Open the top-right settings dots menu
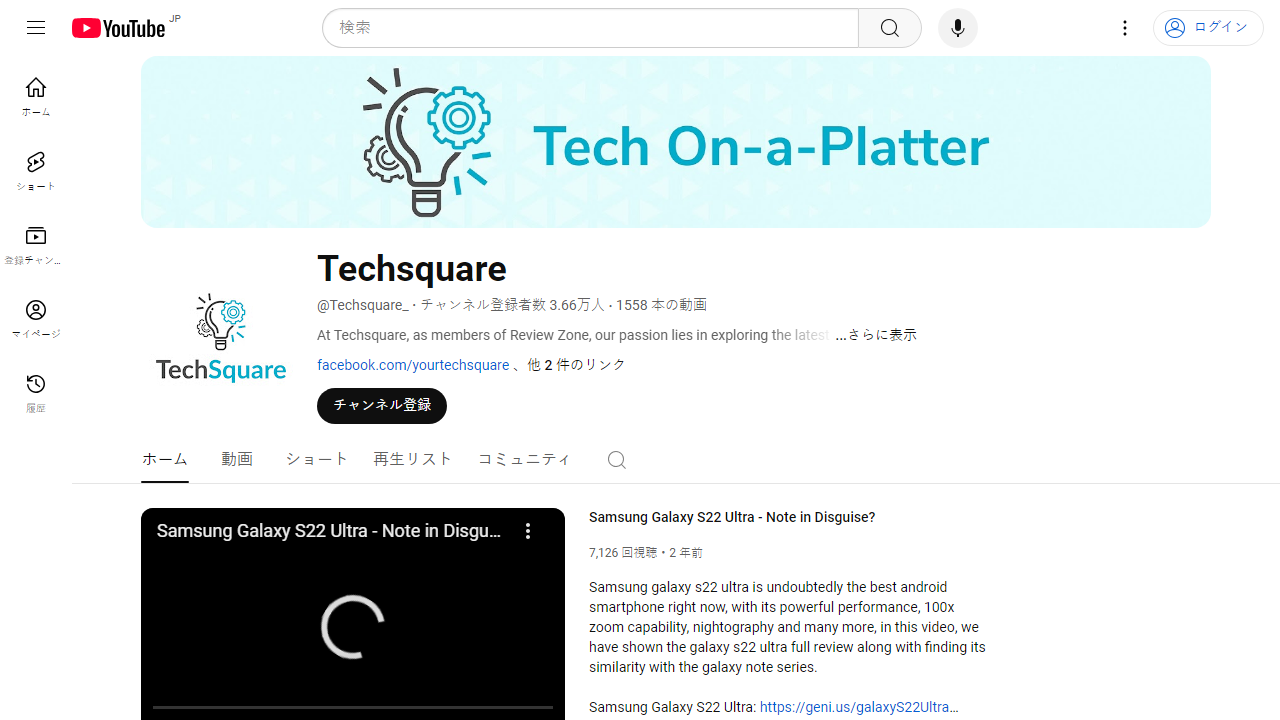The width and height of the screenshot is (1280, 720). pos(1125,28)
